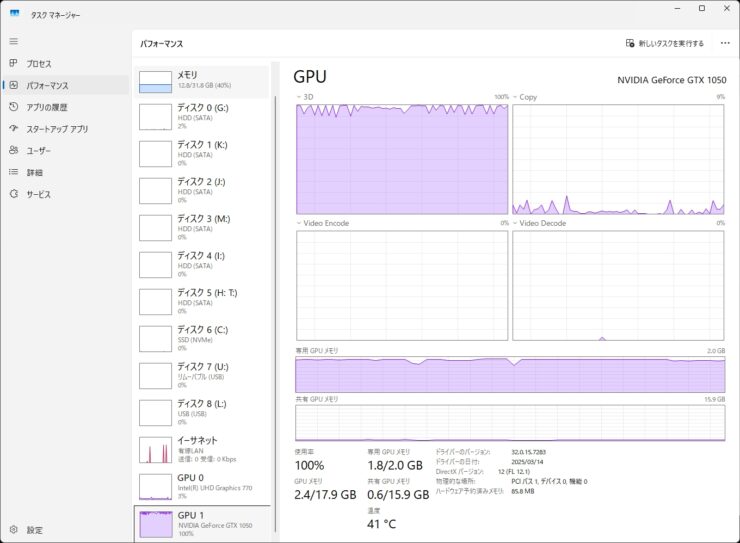Open スタートアップ アプリ (Startup apps) page
The image size is (740, 543).
[56, 129]
